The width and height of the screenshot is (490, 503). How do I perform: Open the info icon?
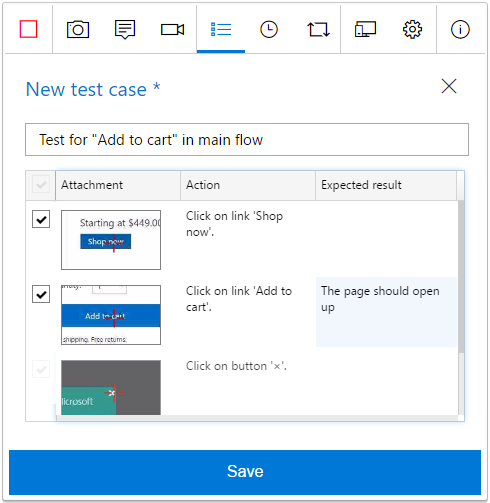(460, 29)
